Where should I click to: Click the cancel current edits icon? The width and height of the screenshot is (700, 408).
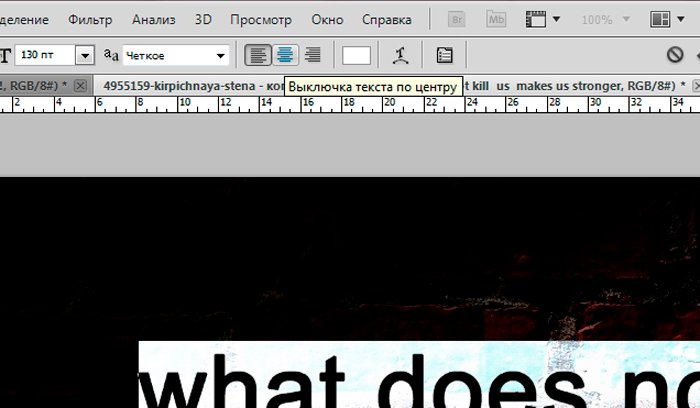(x=675, y=56)
